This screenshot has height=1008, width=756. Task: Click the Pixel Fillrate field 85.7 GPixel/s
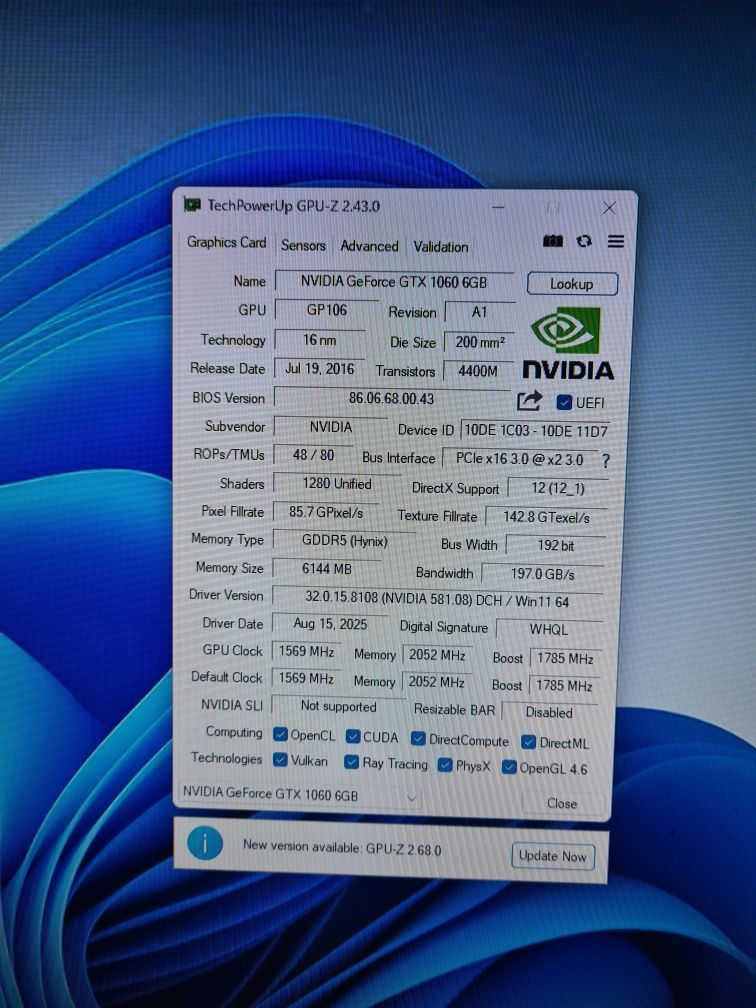tap(326, 512)
